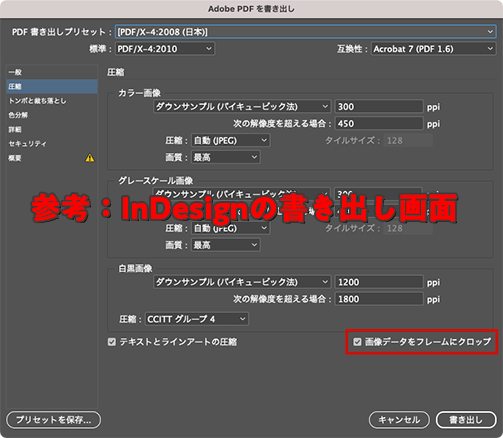Open 白黒画像 圧縮 CCITT グループ 4 dropdown
The width and height of the screenshot is (503, 438).
click(x=197, y=319)
